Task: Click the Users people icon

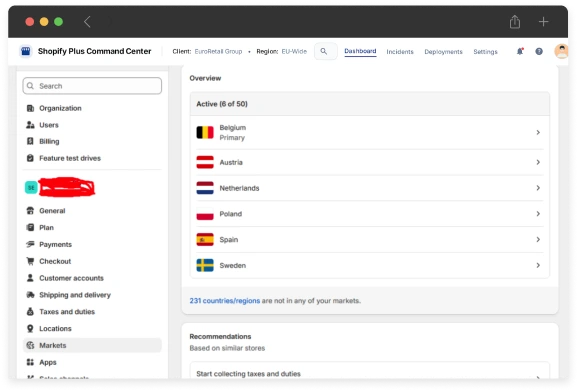Action: [30, 125]
